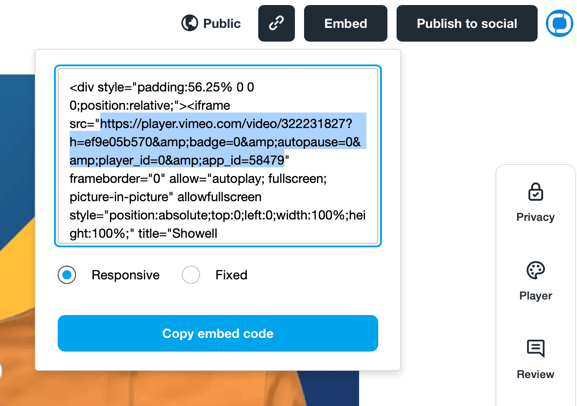
Task: Open the Player palette icon settings
Action: coord(535,271)
